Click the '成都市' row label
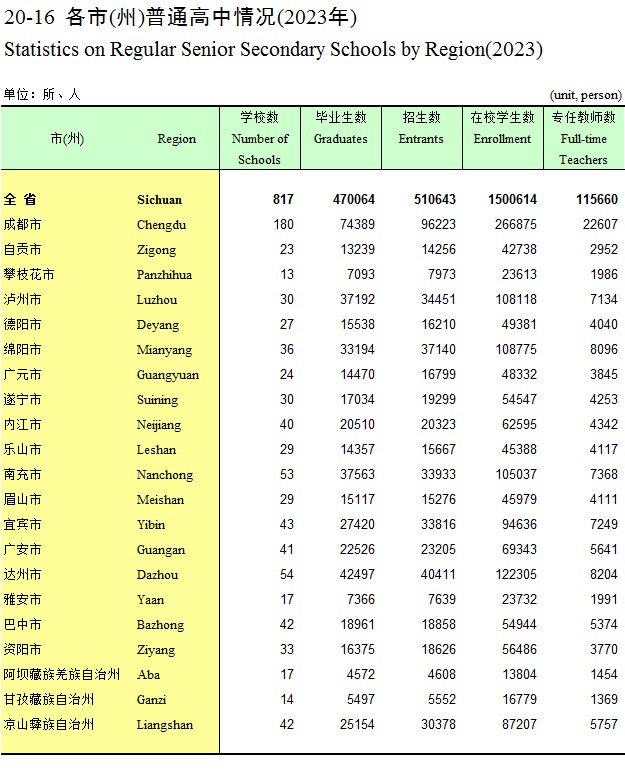 click(x=22, y=224)
